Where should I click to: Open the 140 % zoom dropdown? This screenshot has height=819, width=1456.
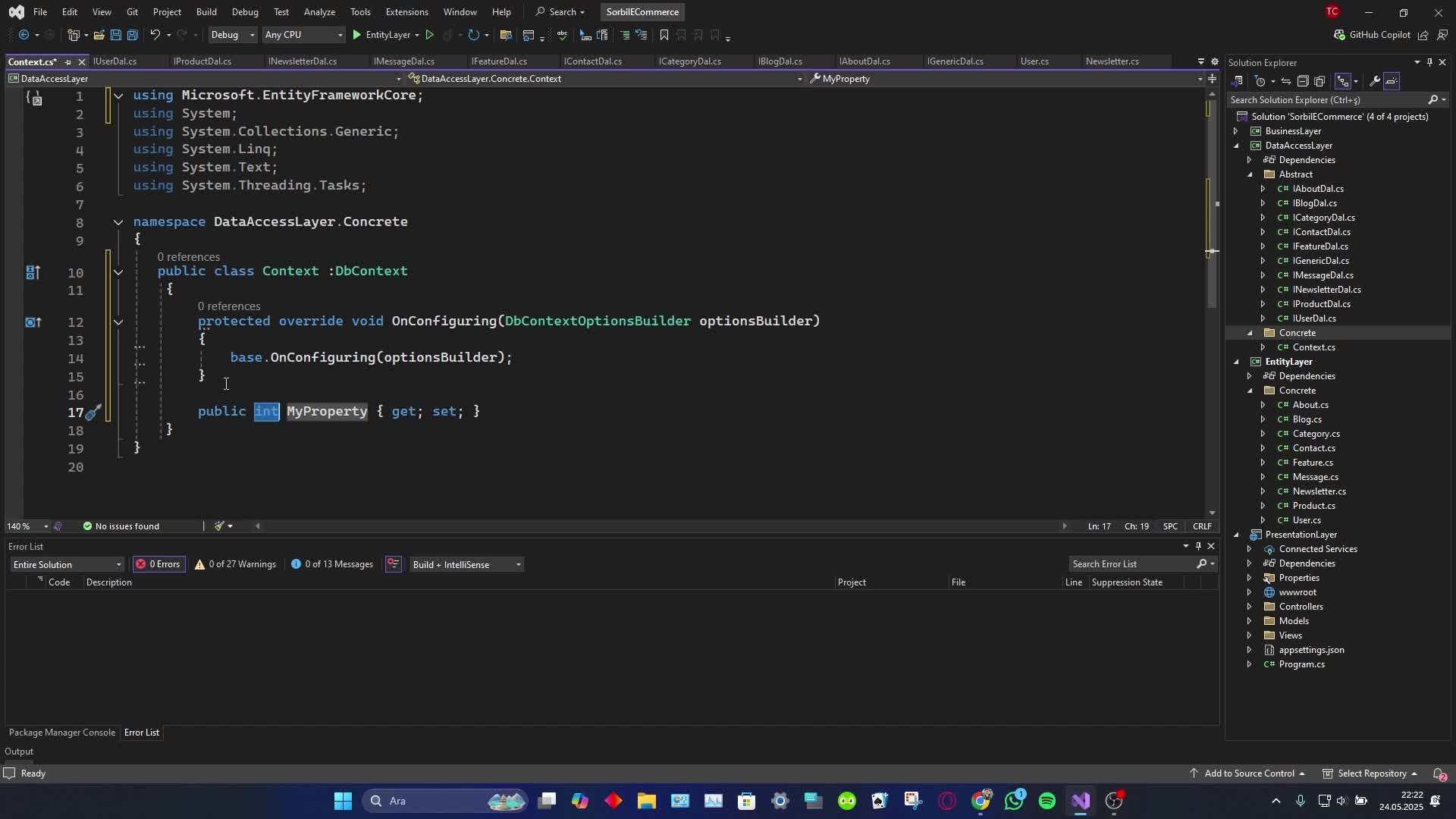pyautogui.click(x=28, y=526)
